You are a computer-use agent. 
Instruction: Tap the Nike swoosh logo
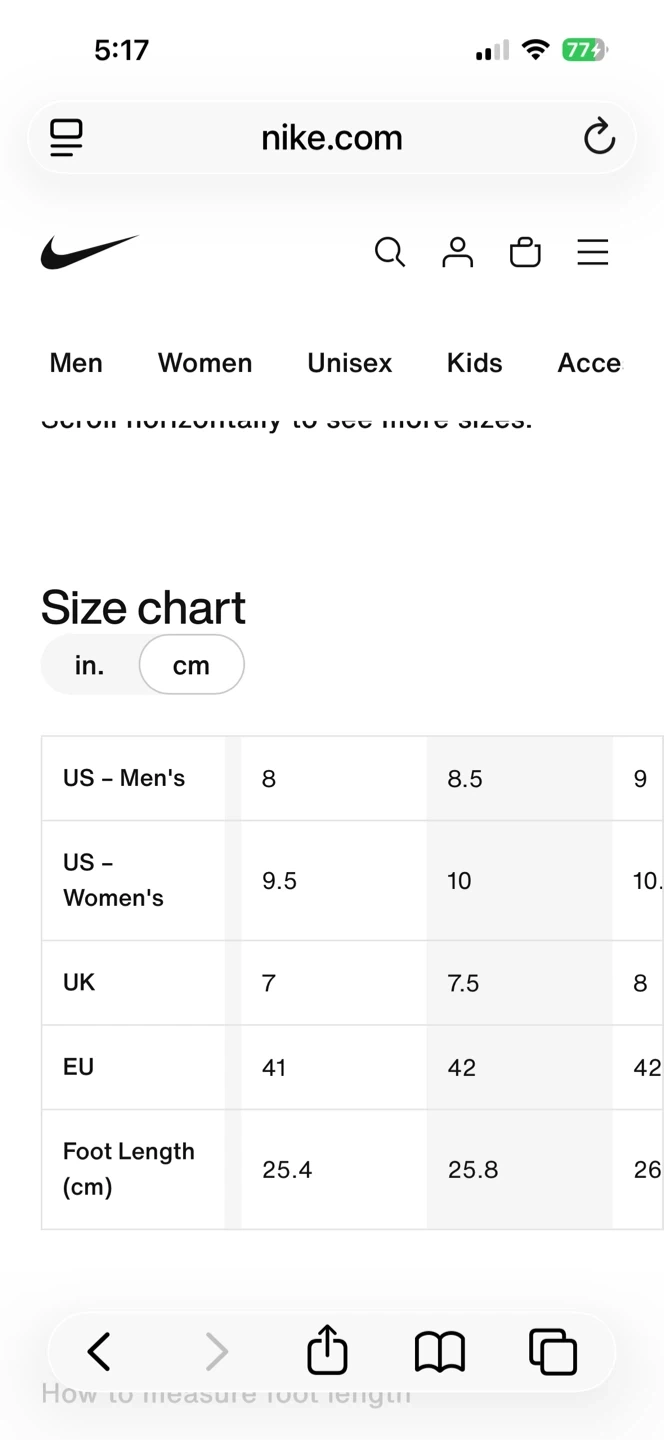(x=89, y=252)
